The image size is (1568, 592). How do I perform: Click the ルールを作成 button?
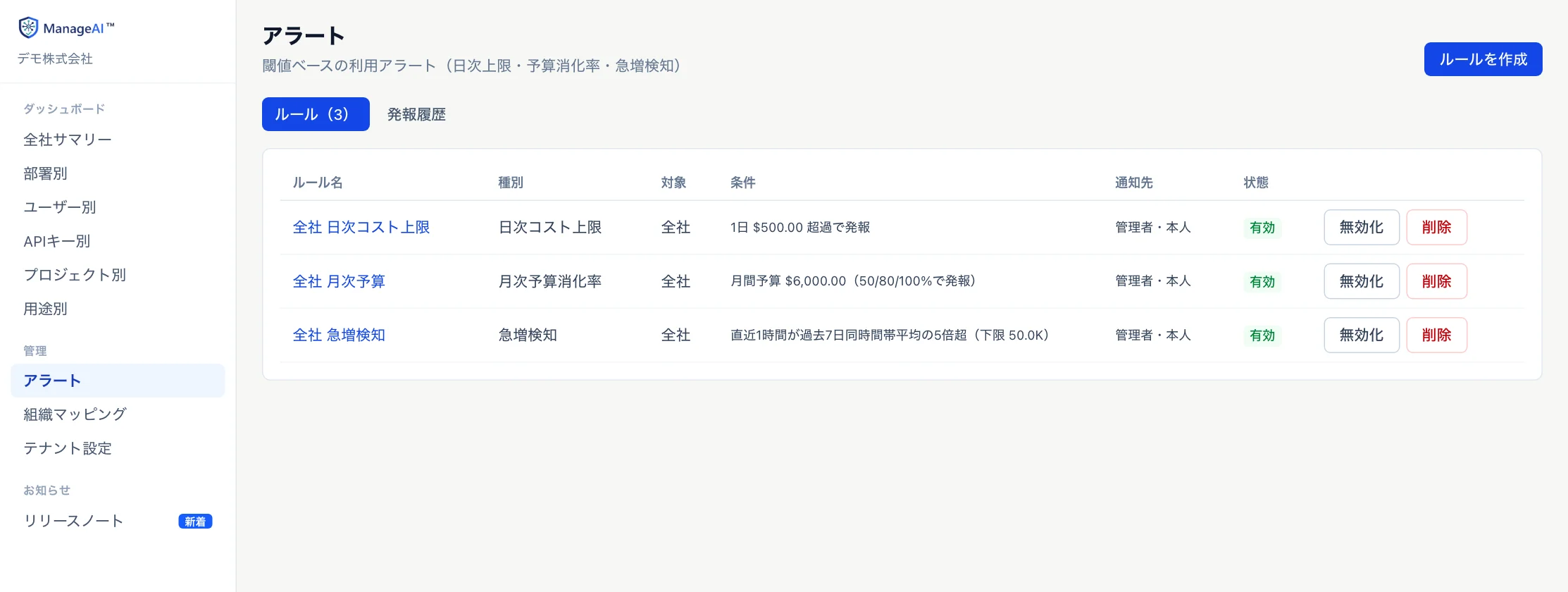(1483, 59)
